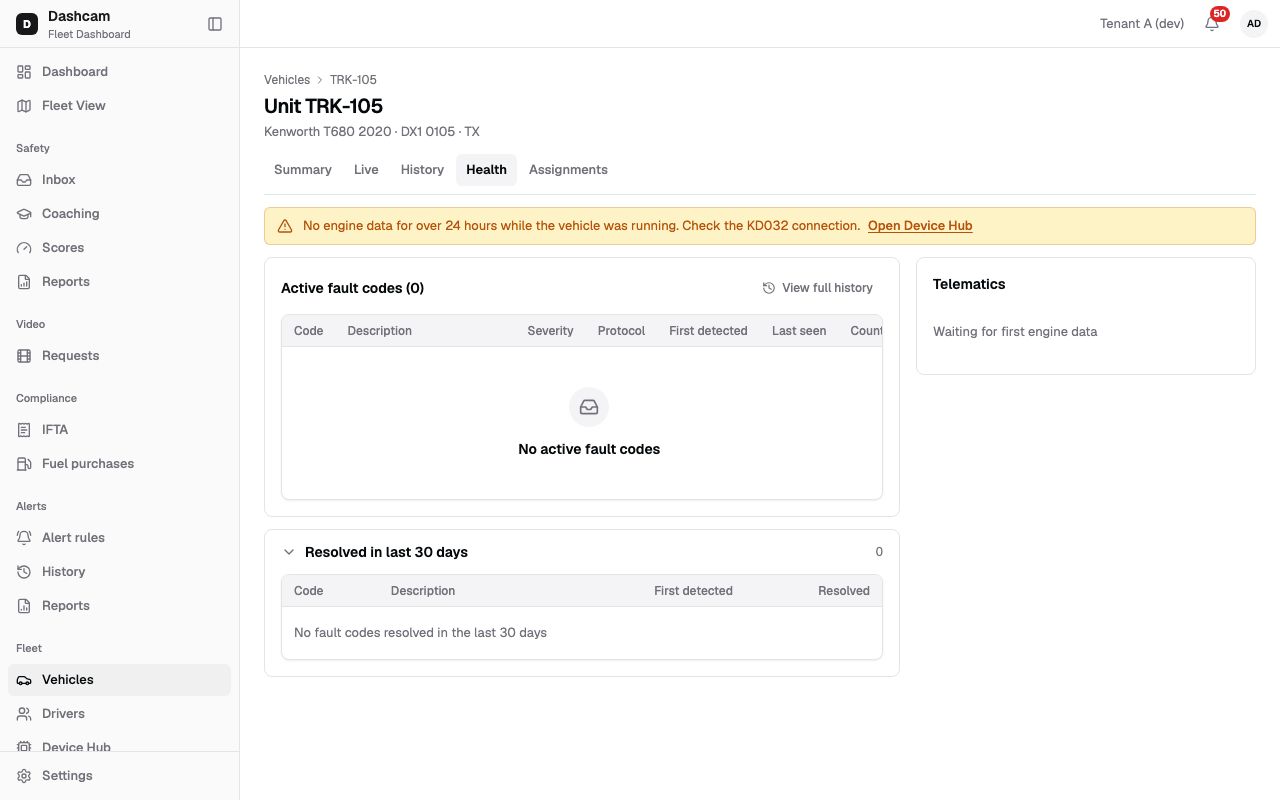This screenshot has width=1280, height=800.
Task: Click "Waiting for first engine data" text
Action: click(1015, 332)
